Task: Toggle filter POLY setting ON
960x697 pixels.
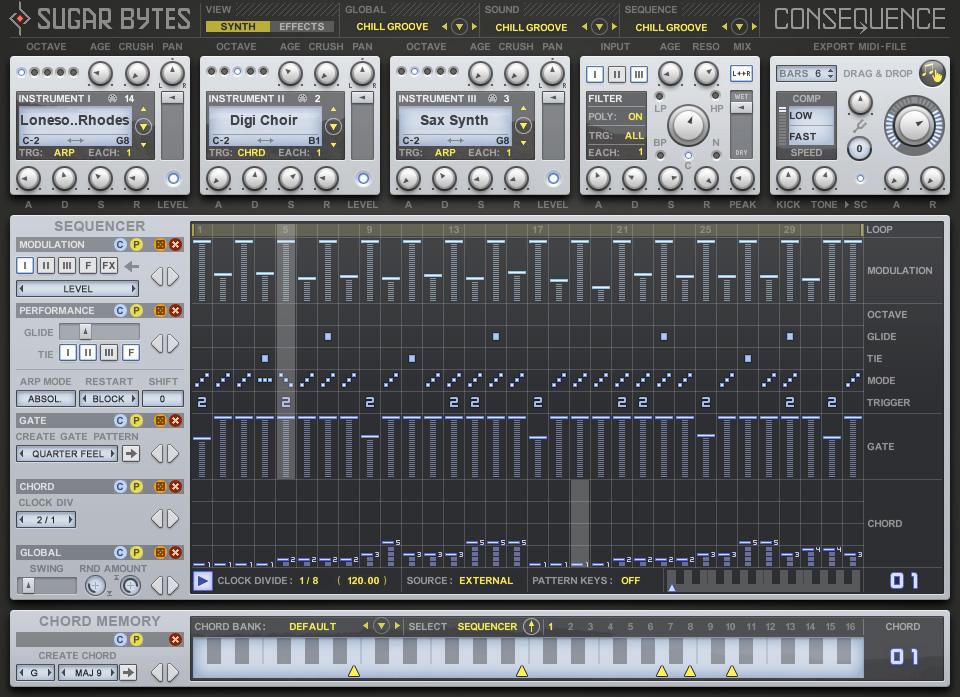Action: [635, 117]
